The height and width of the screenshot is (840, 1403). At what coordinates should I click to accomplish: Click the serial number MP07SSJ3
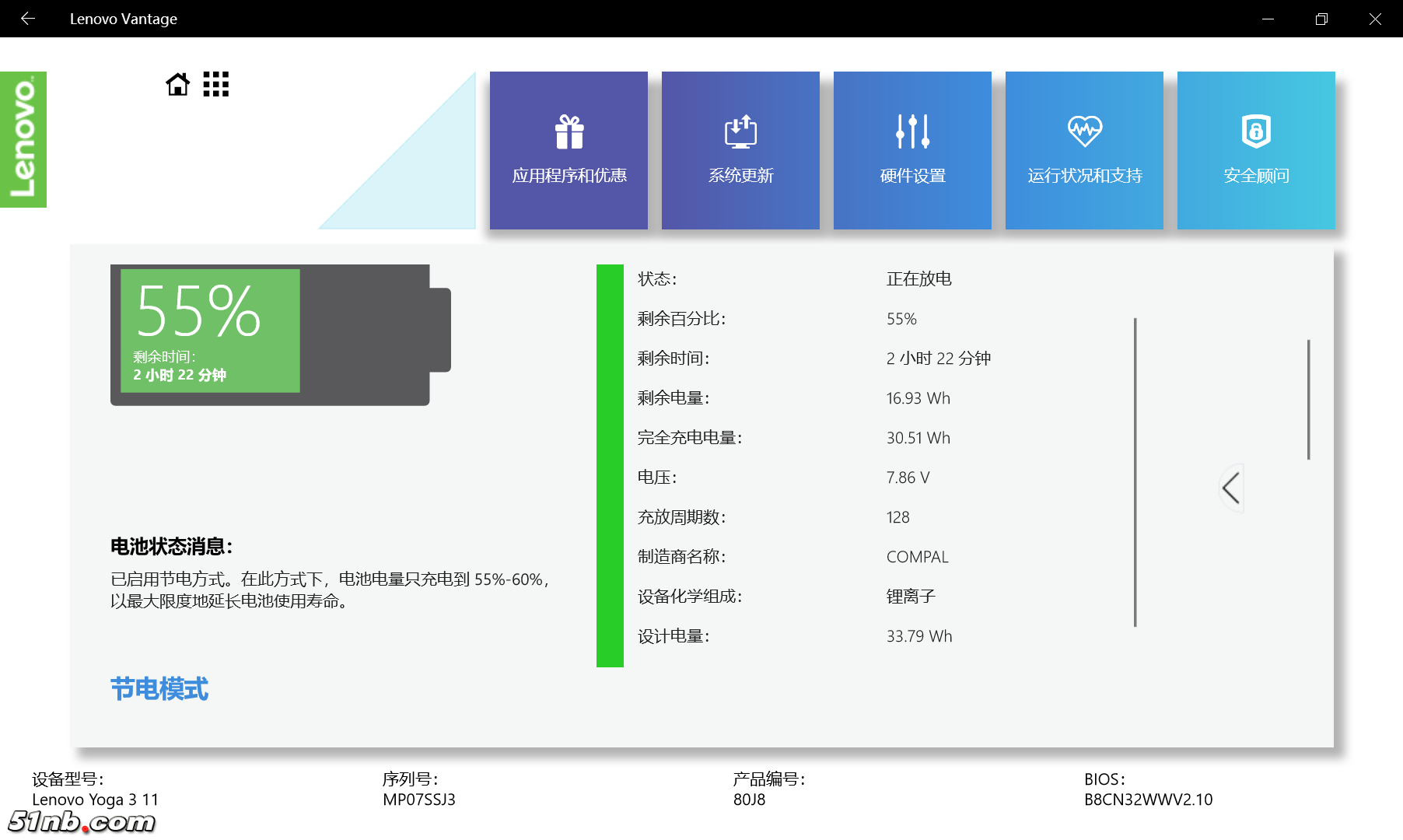pos(419,800)
